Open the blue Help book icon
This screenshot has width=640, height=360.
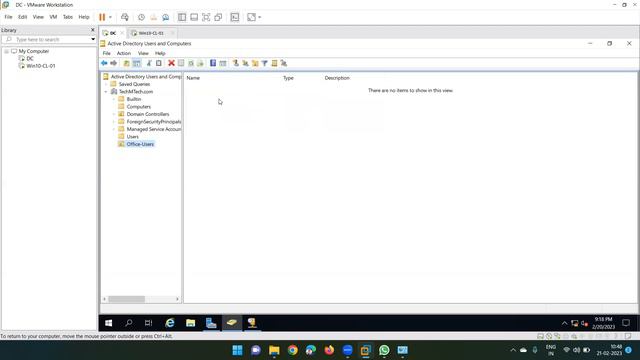pos(213,63)
